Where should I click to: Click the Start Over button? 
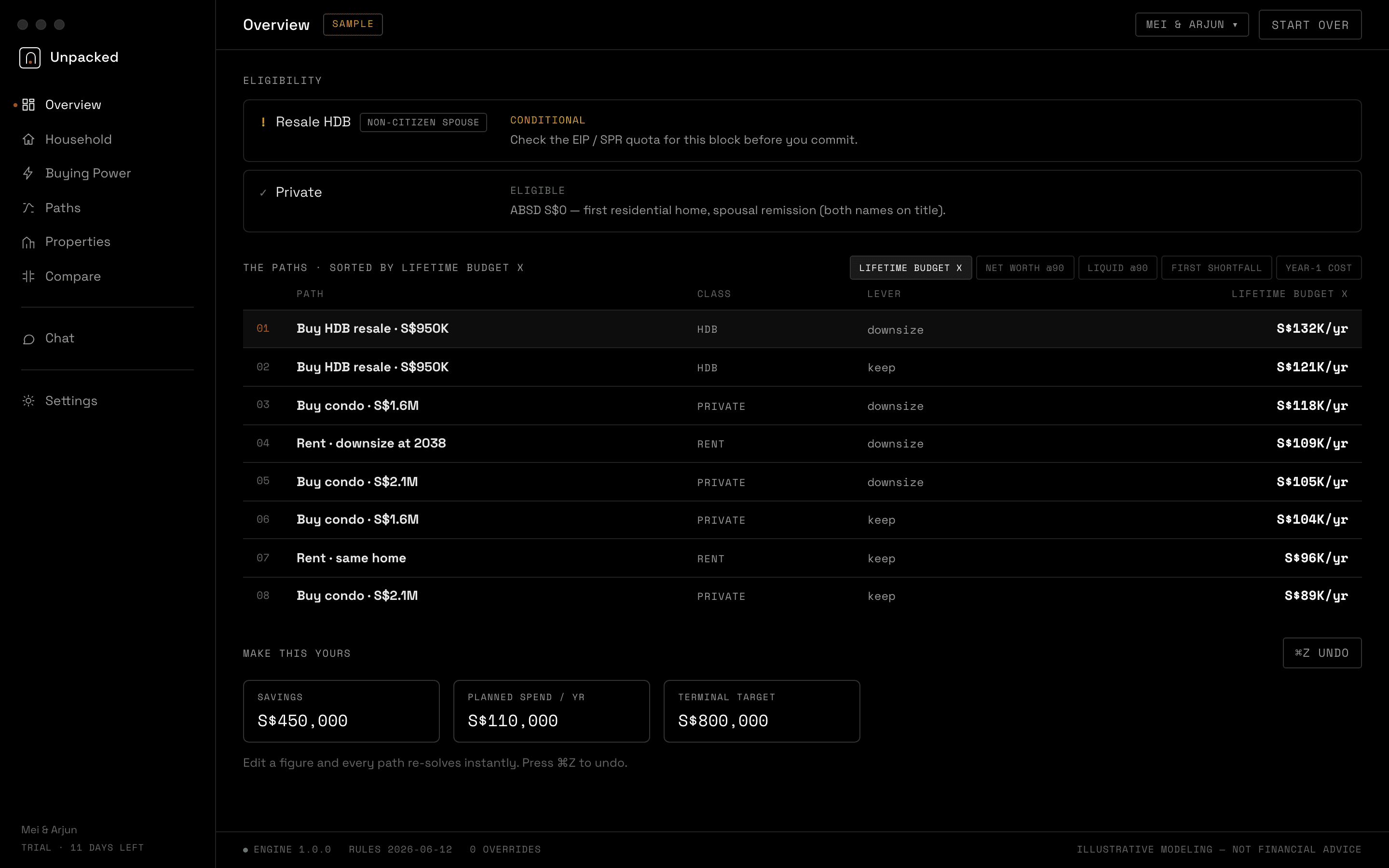click(1310, 25)
